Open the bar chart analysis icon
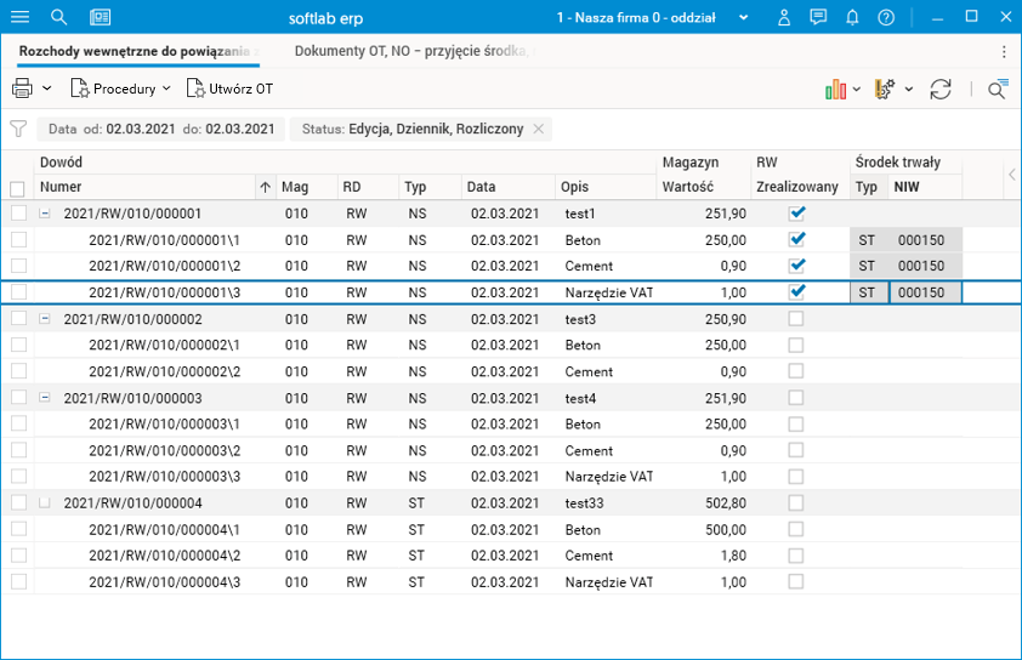1022x660 pixels. (836, 89)
